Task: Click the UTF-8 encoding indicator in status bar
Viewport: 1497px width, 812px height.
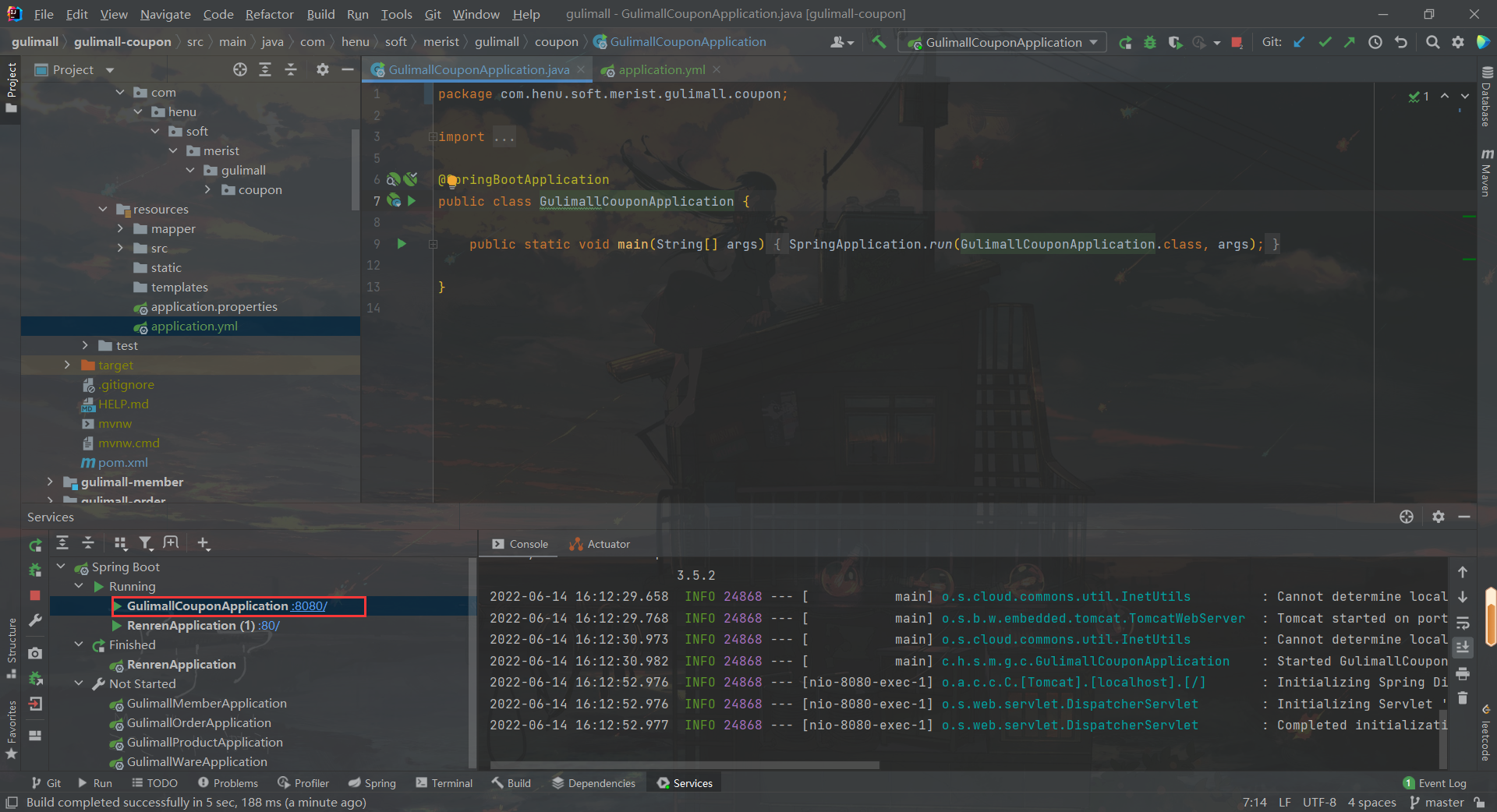Action: pyautogui.click(x=1319, y=802)
